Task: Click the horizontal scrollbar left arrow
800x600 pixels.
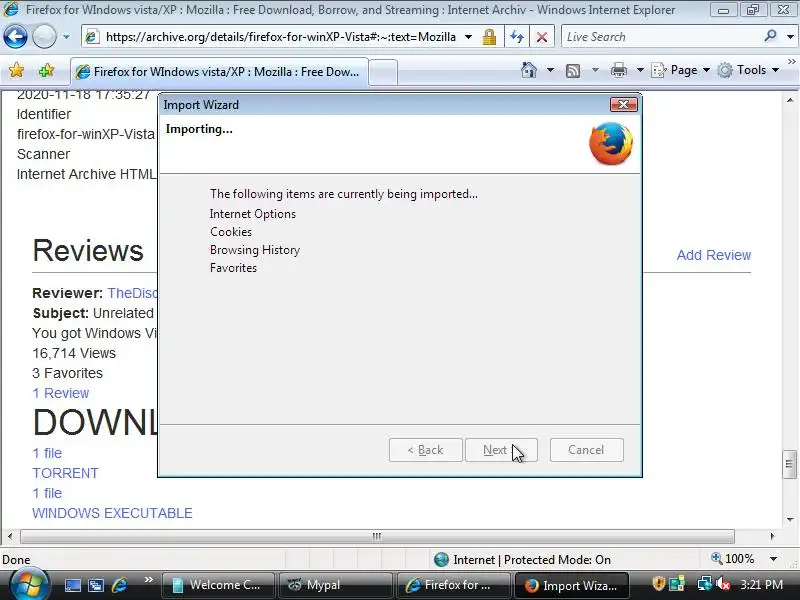Action: coord(10,536)
